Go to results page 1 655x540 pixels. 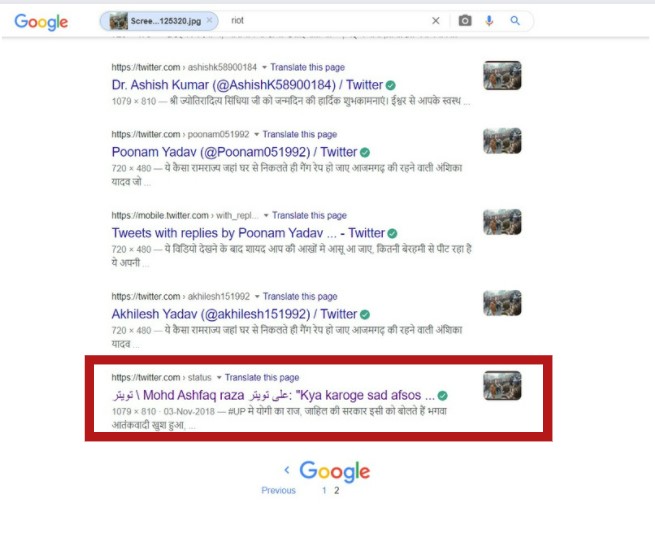click(x=324, y=491)
